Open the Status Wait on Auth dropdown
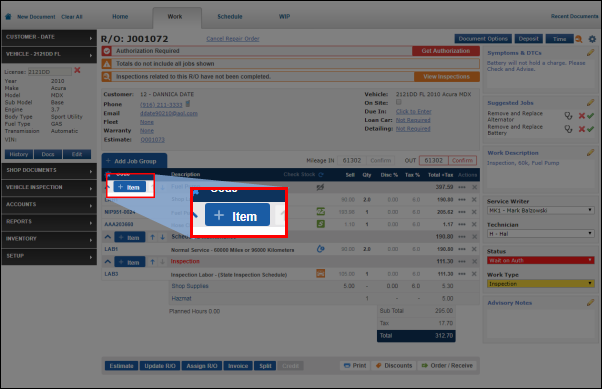 click(541, 260)
